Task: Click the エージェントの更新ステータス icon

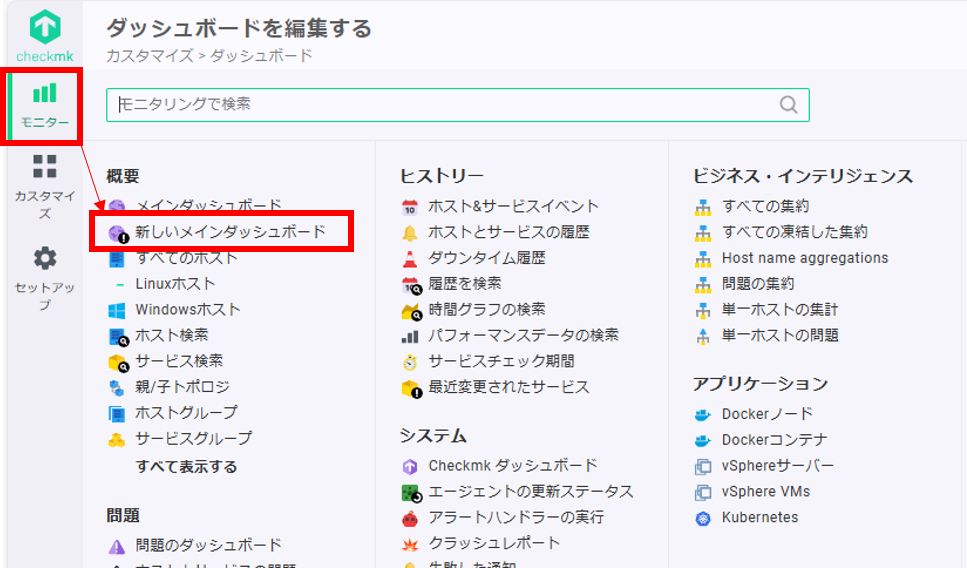Action: (x=411, y=493)
